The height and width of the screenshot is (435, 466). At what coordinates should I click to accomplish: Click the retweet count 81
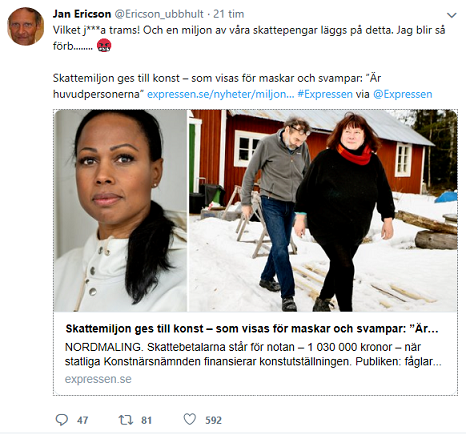pyautogui.click(x=146, y=420)
